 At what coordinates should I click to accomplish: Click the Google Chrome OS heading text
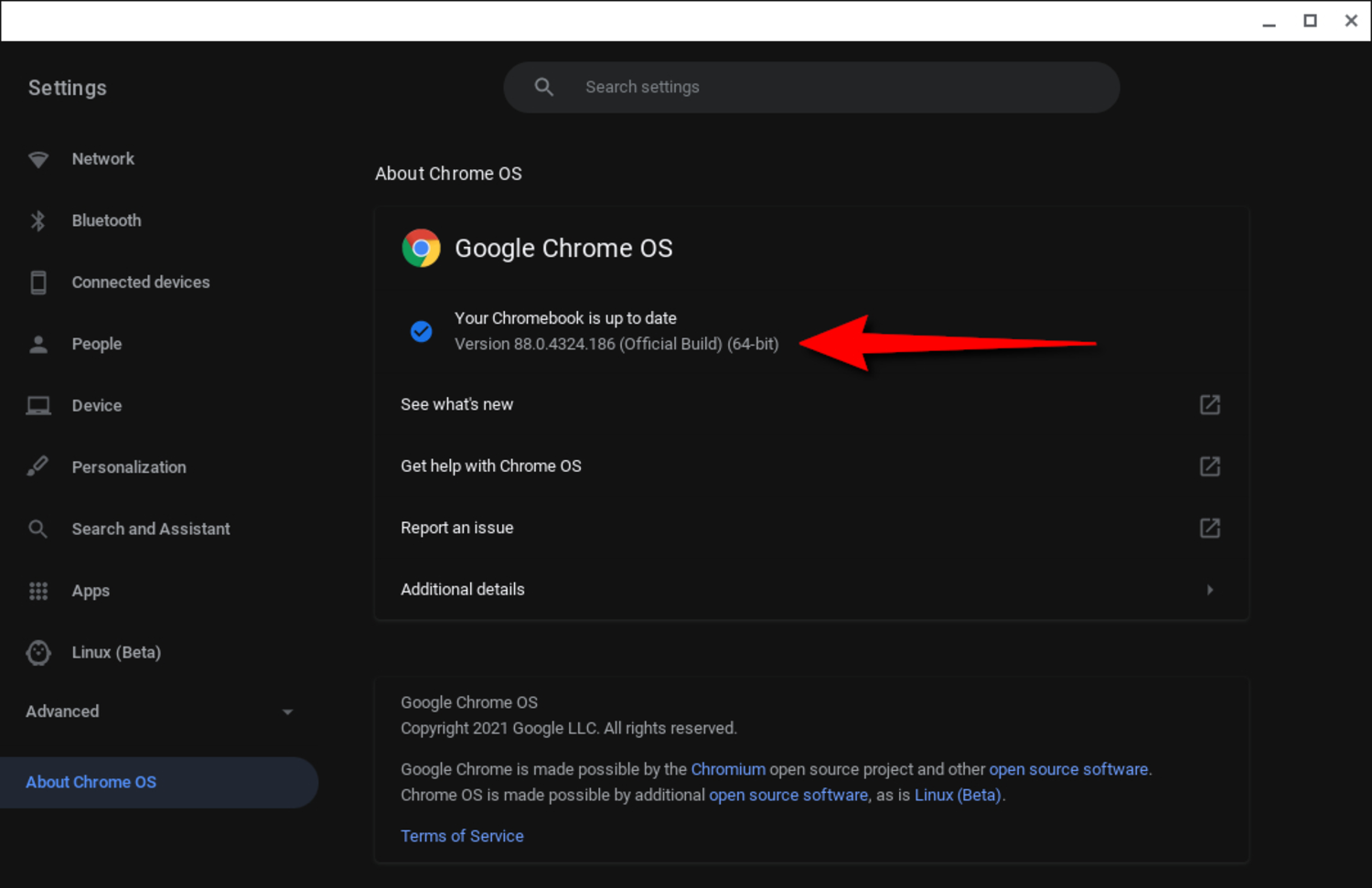click(x=563, y=248)
